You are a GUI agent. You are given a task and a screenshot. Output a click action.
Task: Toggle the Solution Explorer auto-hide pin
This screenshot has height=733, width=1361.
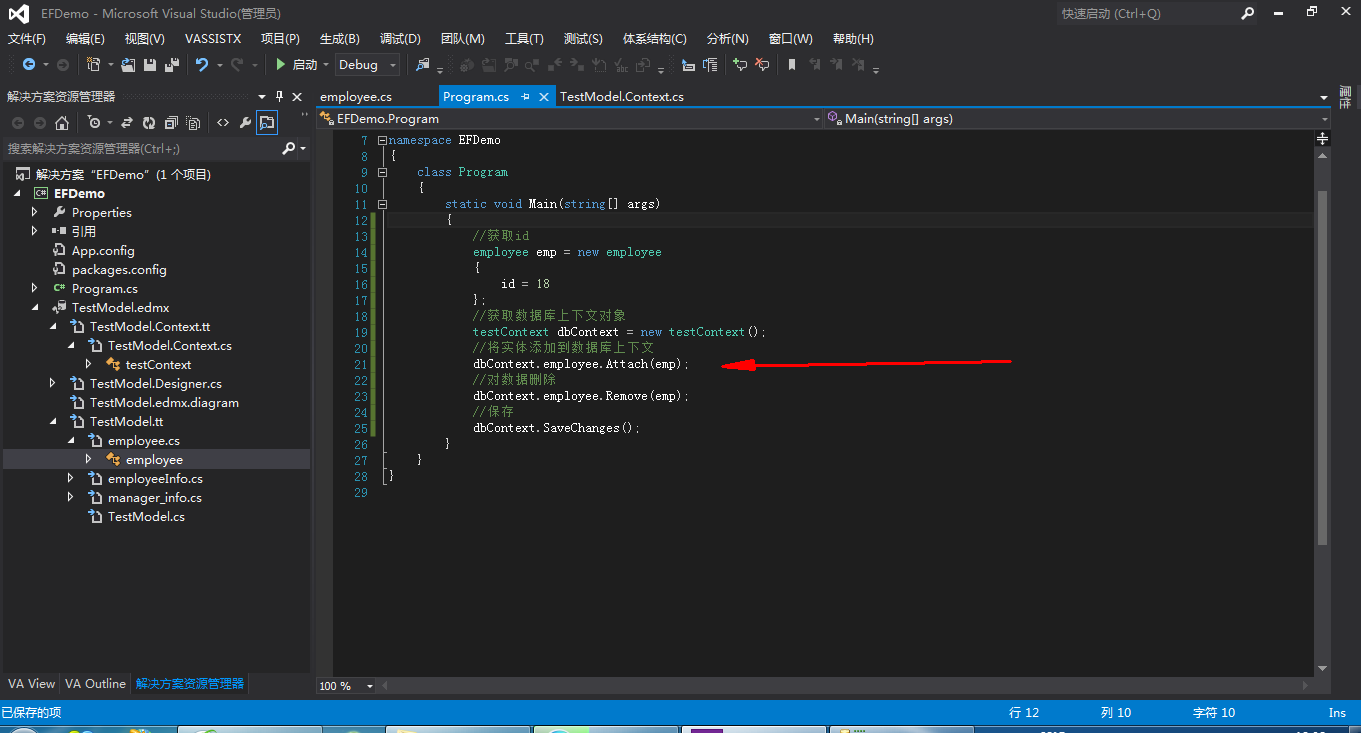[280, 97]
